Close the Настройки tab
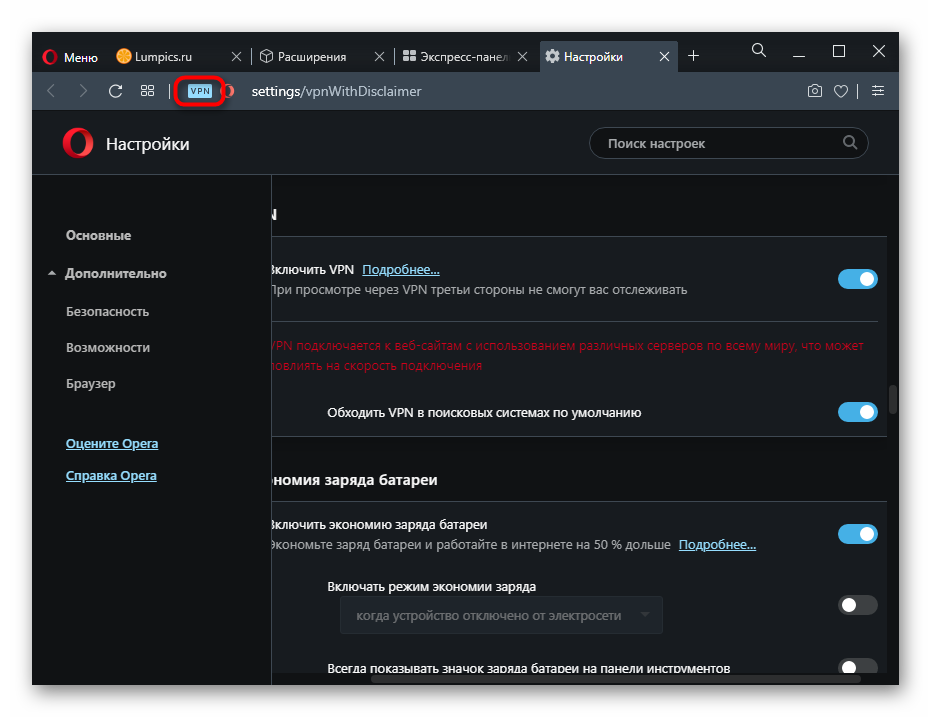Viewport: 931px width, 717px height. click(x=664, y=57)
